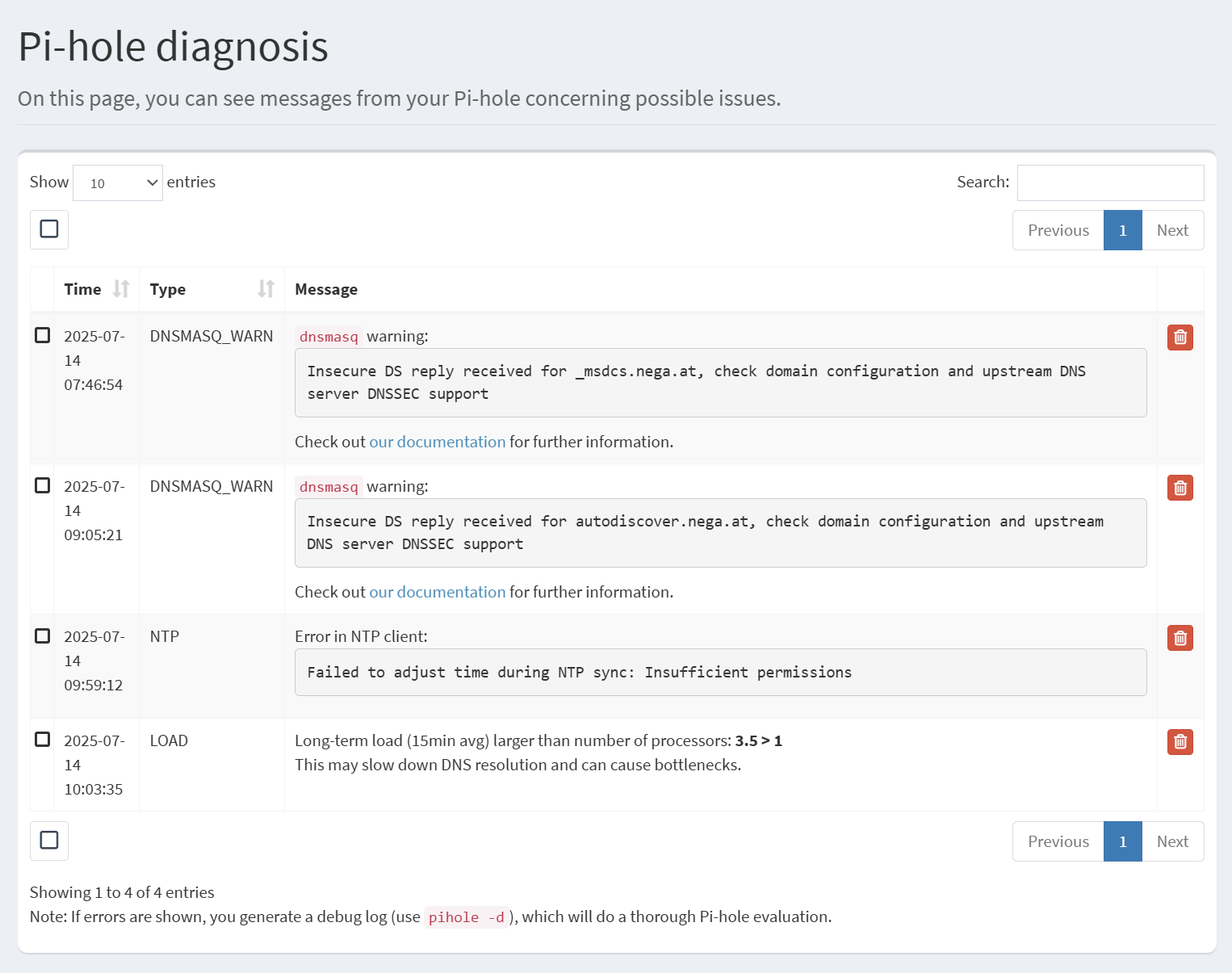The image size is (1232, 973).
Task: Tick the bottom select-all checkbox
Action: (49, 841)
